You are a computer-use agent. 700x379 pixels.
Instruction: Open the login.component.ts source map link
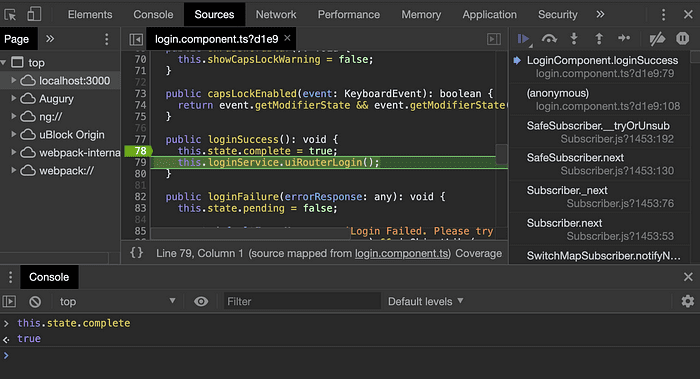click(x=401, y=254)
